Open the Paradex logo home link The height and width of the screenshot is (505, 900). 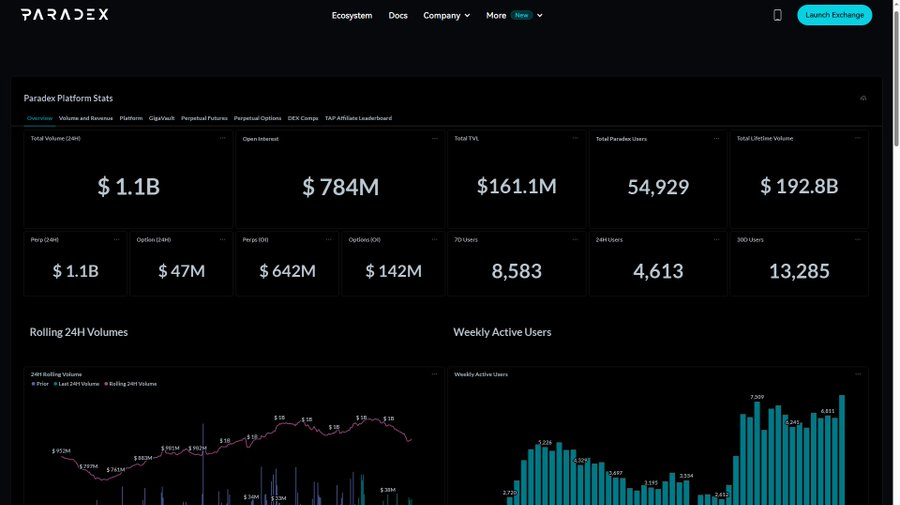pos(64,14)
